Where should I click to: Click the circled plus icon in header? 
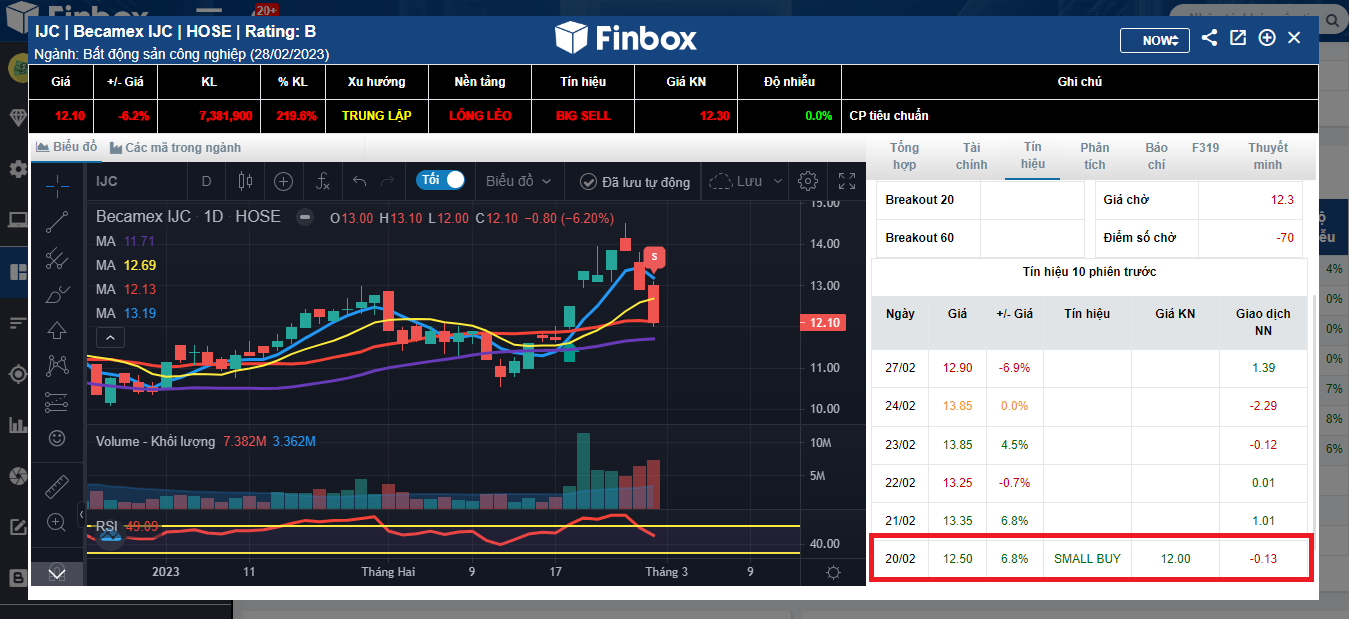[x=1267, y=38]
